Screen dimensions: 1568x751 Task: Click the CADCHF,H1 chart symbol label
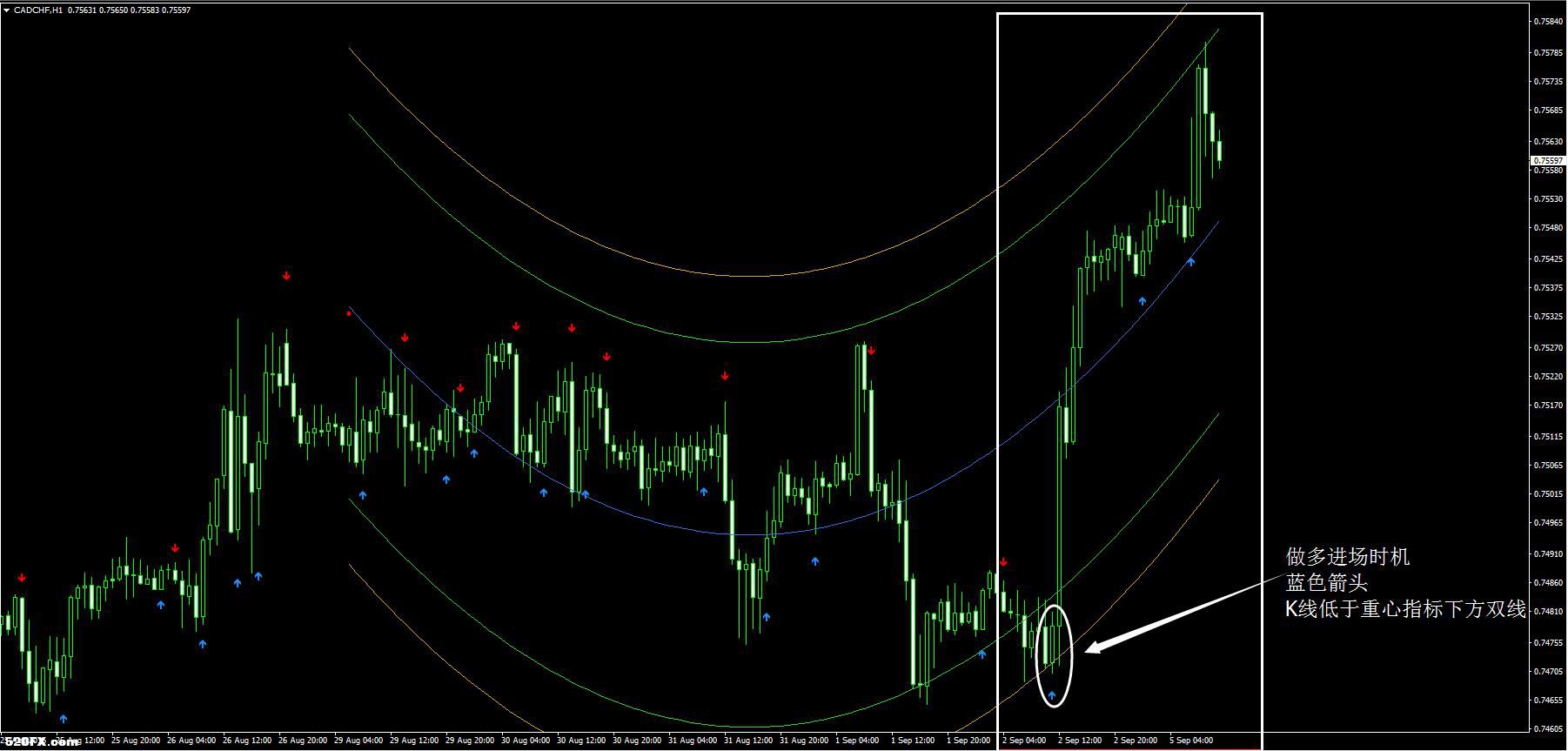39,10
